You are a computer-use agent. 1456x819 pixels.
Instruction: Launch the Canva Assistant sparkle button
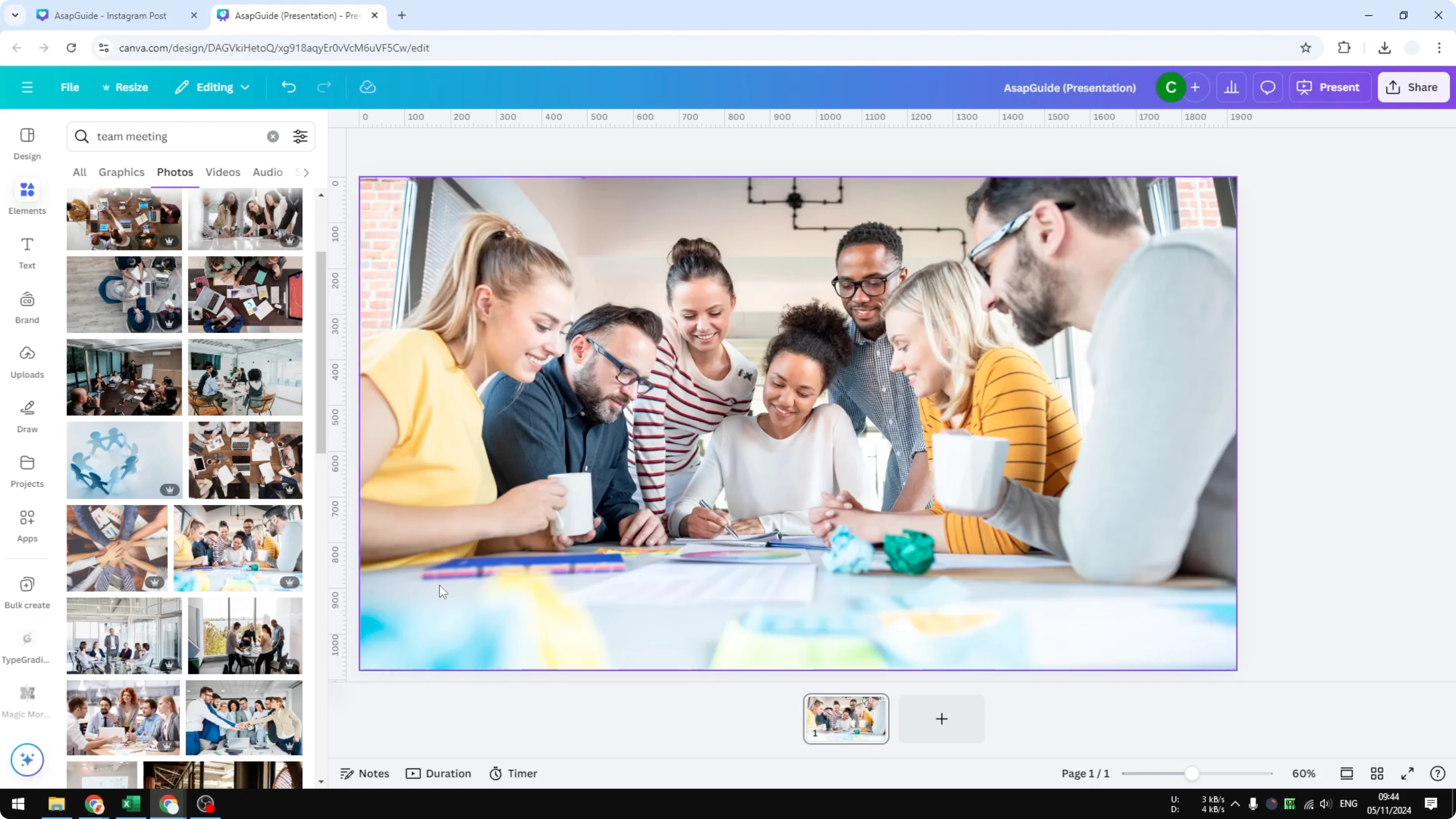[27, 759]
